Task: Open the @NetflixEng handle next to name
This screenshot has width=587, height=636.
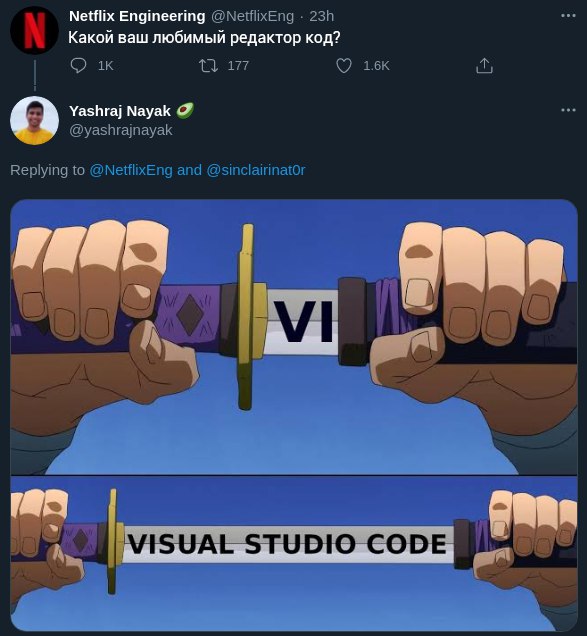Action: [x=252, y=16]
